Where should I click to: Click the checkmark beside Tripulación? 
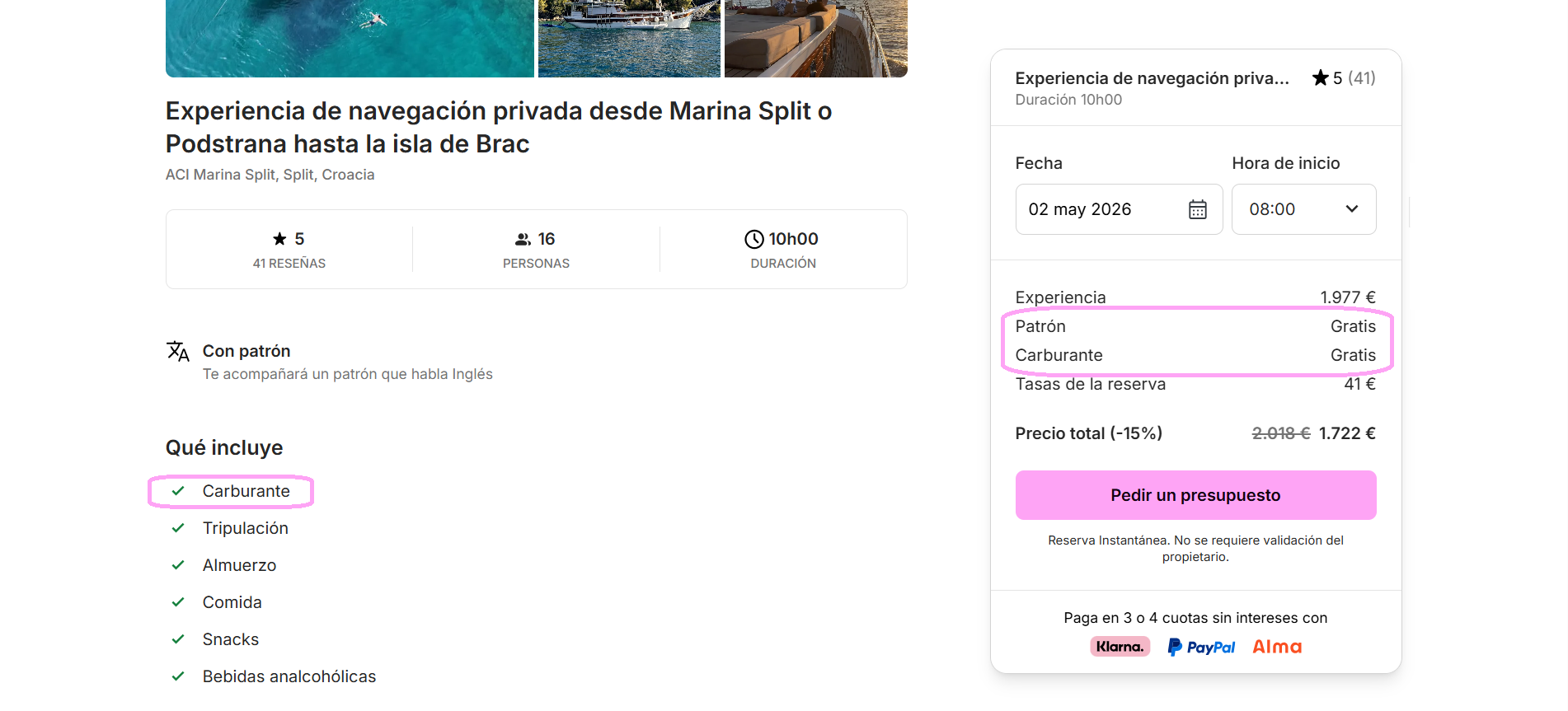(178, 528)
